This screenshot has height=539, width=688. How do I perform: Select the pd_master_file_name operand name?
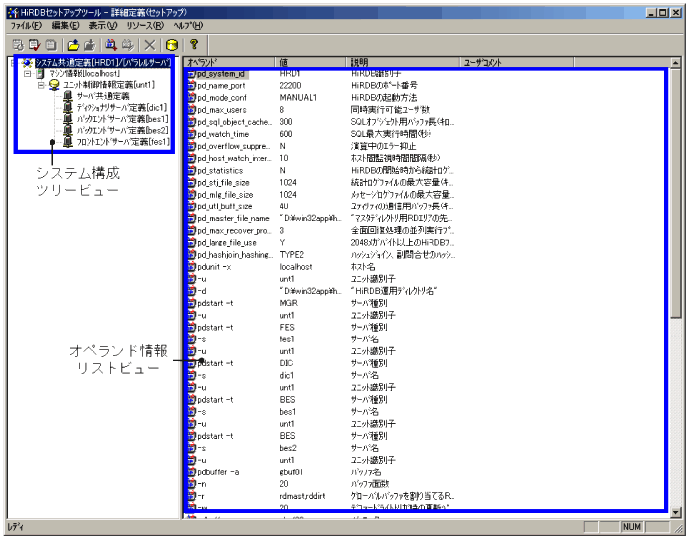pos(233,219)
